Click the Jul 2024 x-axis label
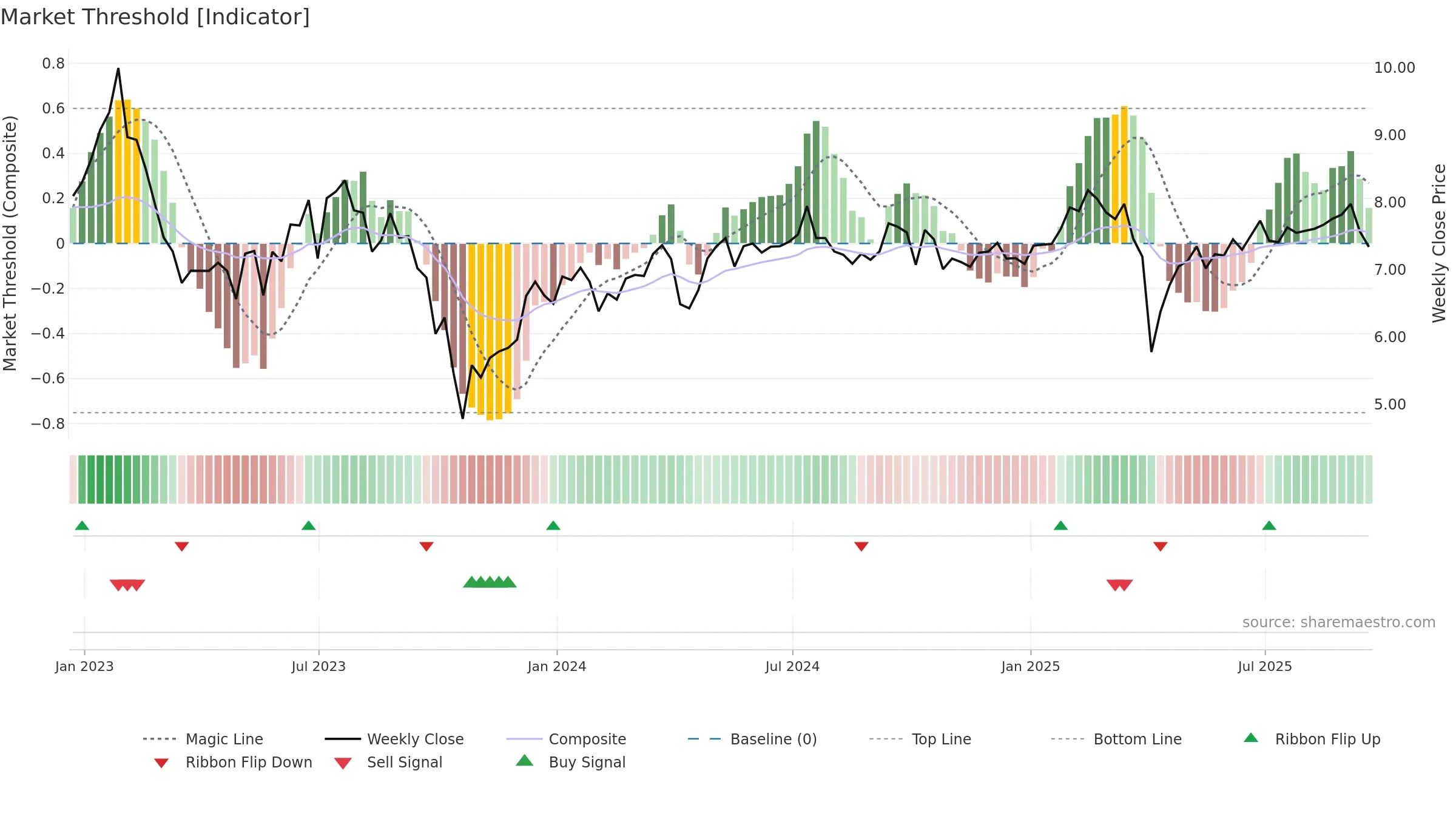 click(x=792, y=667)
